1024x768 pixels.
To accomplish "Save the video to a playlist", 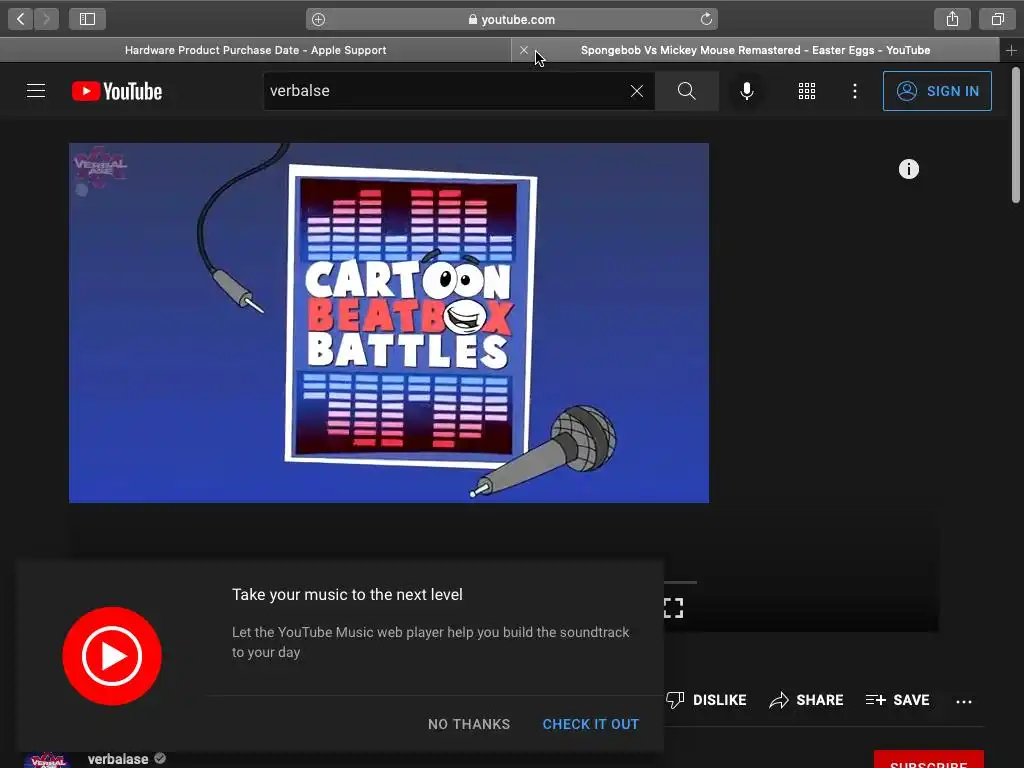I will [x=897, y=700].
